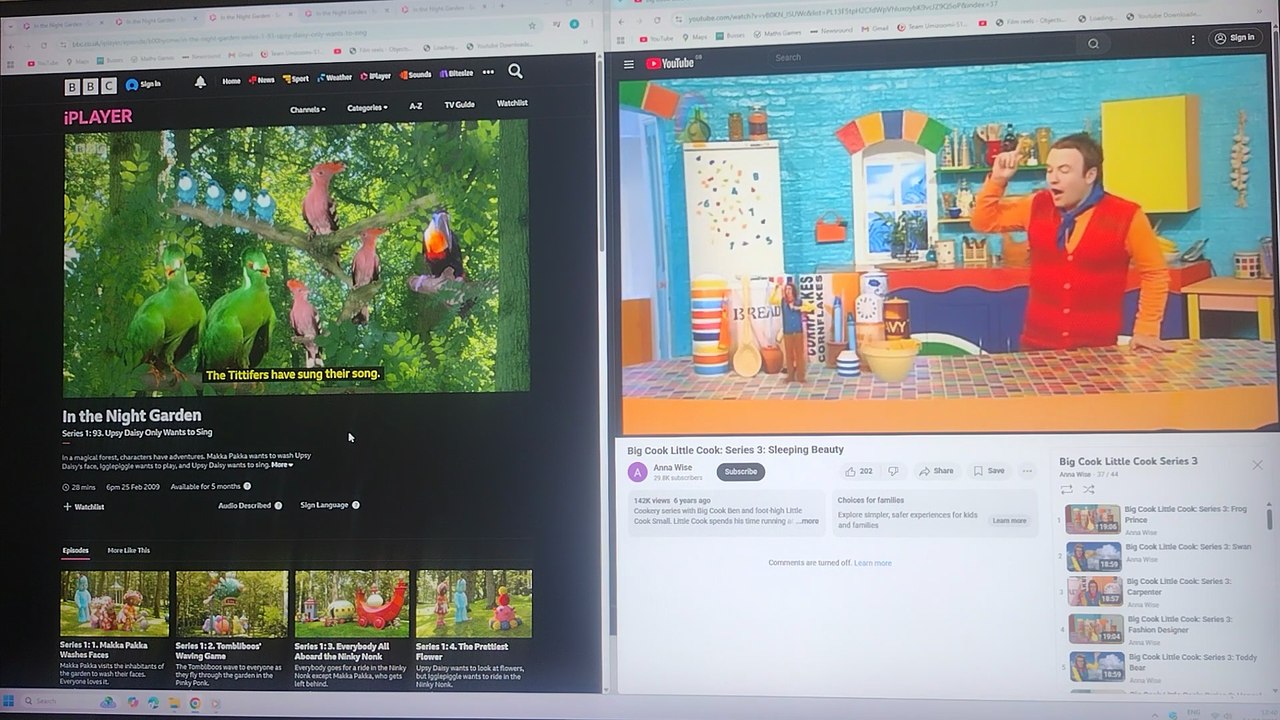
Task: Open BBC Sounds
Action: coord(416,75)
